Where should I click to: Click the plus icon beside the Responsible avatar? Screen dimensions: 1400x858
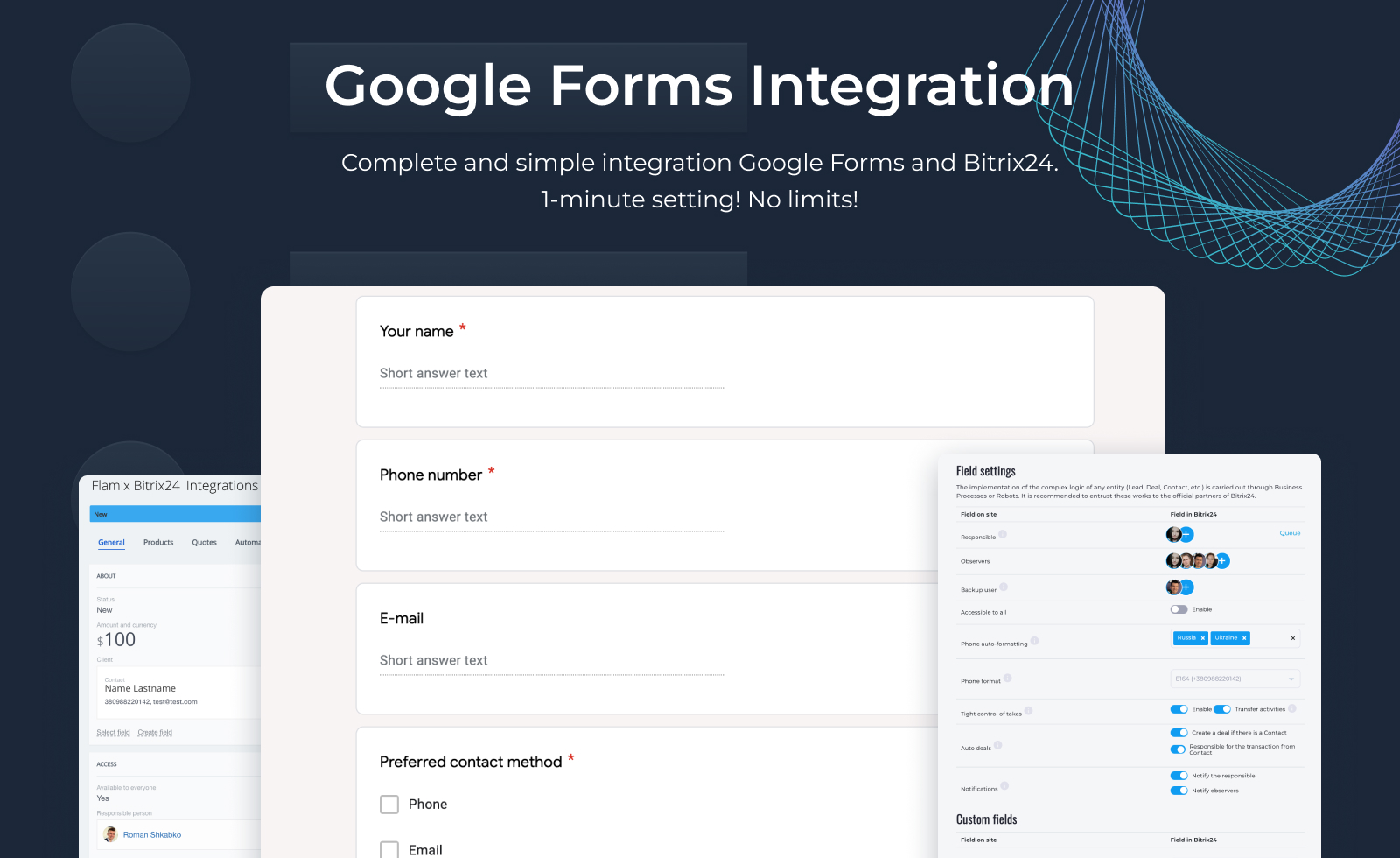click(x=1186, y=535)
